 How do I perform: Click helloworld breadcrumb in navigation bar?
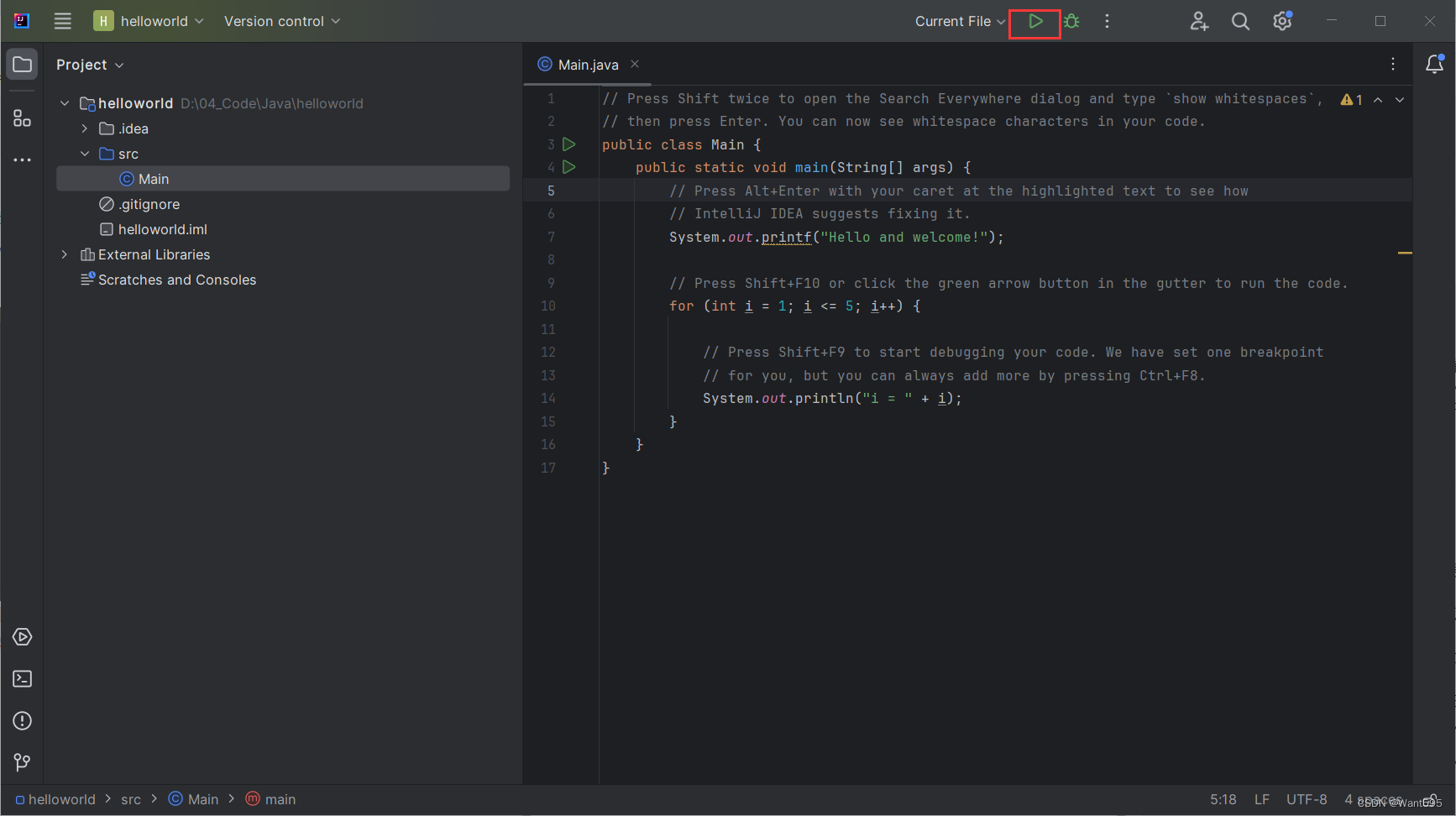click(55, 799)
